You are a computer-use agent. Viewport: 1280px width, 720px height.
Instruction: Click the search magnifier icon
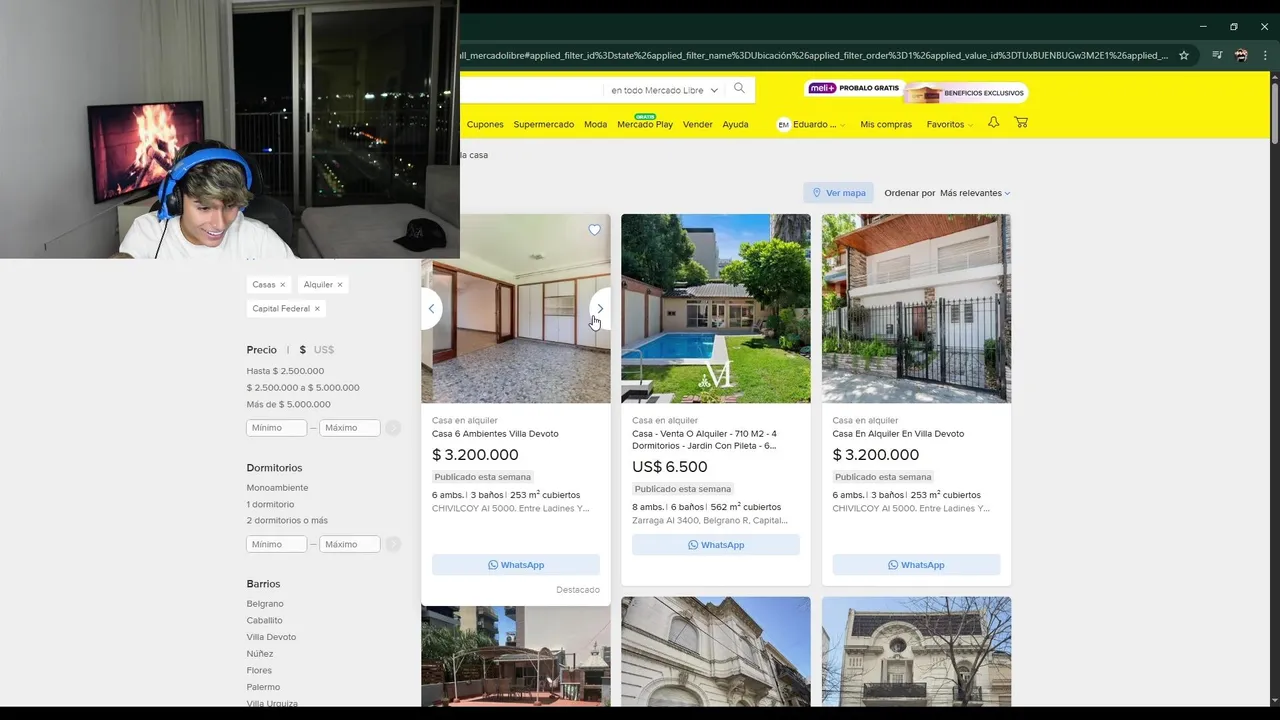(x=739, y=89)
